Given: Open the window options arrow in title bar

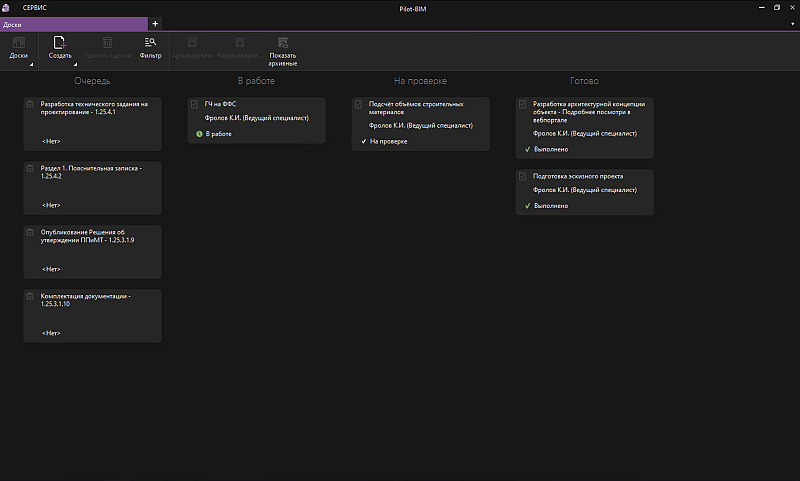Looking at the screenshot, I should [x=793, y=22].
